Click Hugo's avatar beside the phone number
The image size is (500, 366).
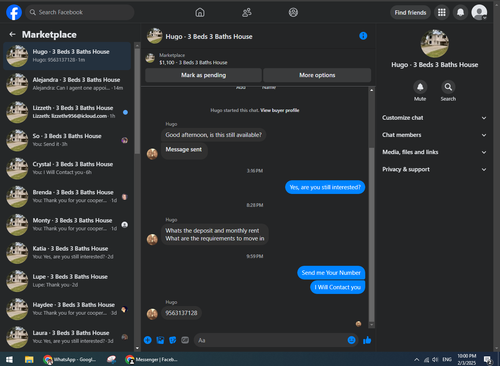click(x=152, y=314)
